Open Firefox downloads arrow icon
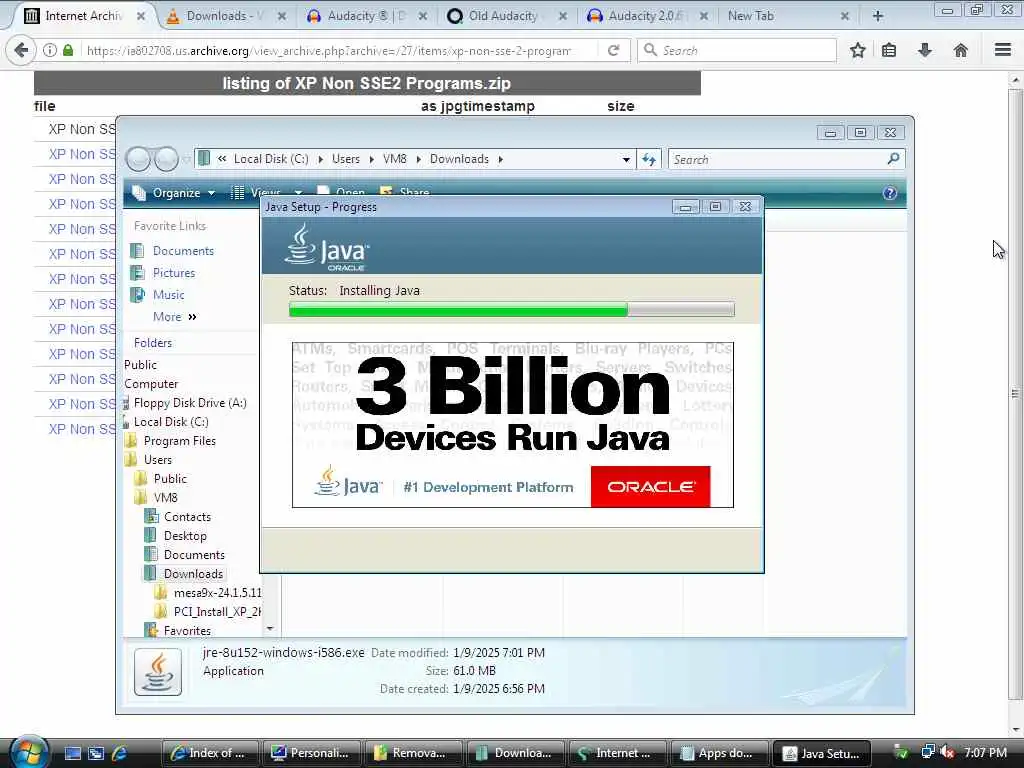 (x=925, y=50)
